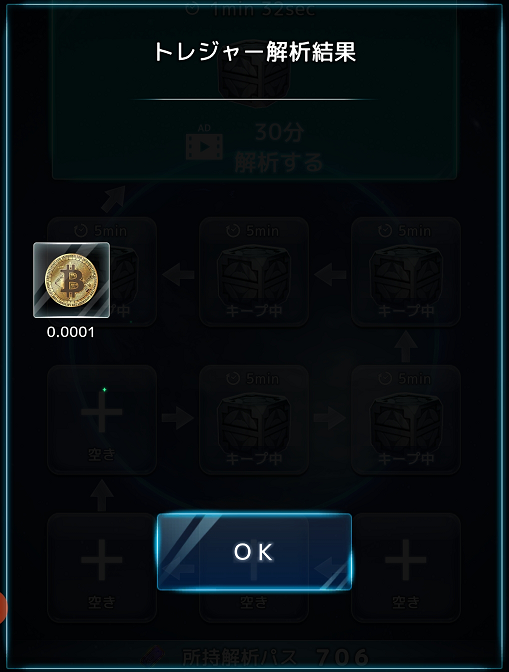Click the orange circle at the left edge
The image size is (509, 672).
[x=3, y=607]
